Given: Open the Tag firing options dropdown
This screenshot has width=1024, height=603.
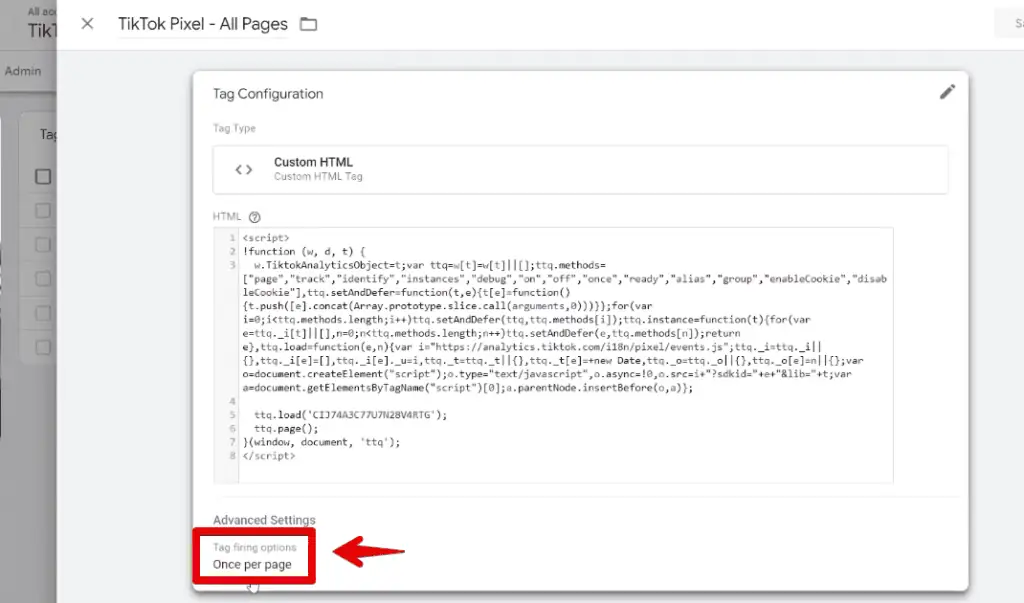Looking at the screenshot, I should point(254,557).
